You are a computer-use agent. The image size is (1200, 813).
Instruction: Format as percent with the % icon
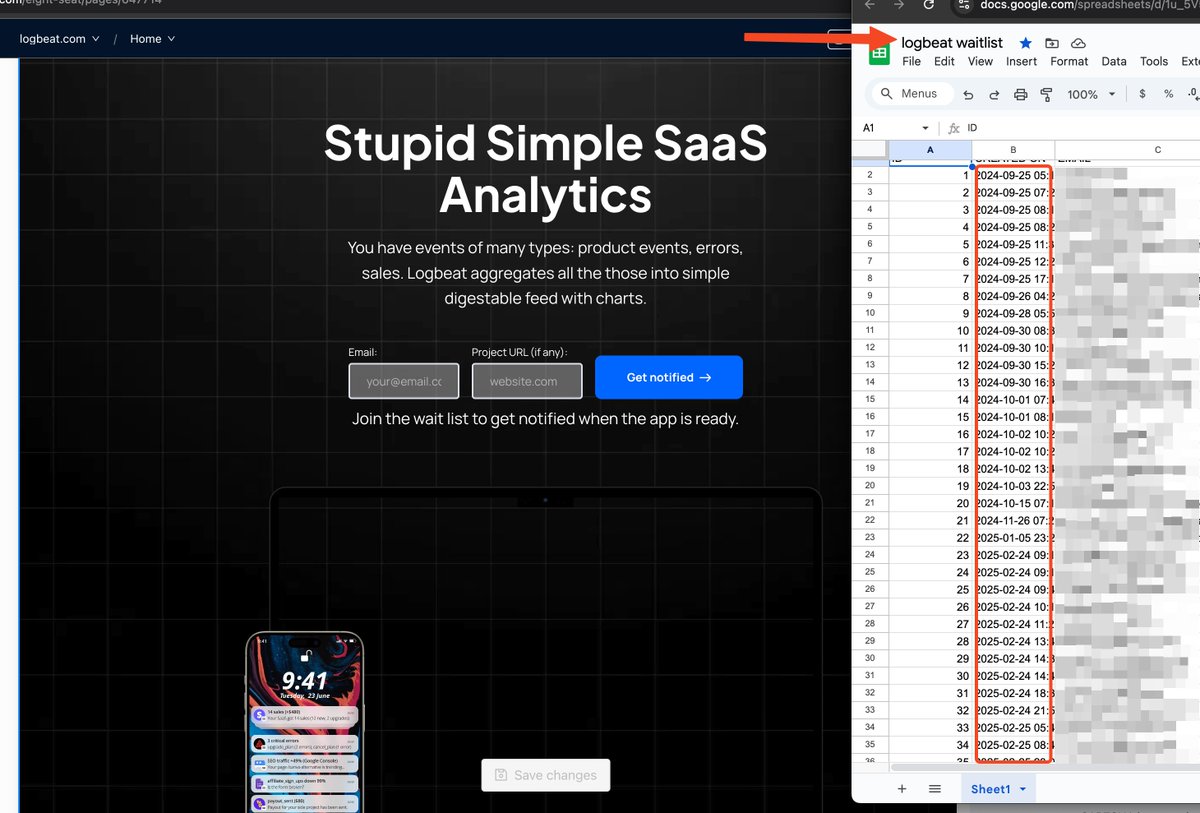[1168, 94]
